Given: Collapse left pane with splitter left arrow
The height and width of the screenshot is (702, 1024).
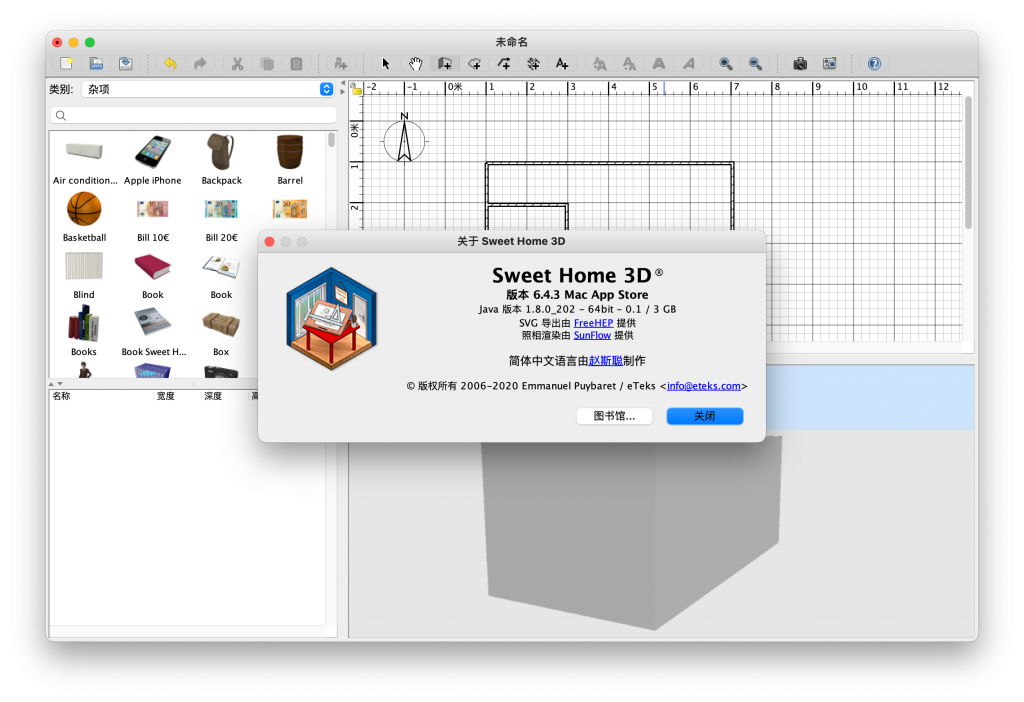Looking at the screenshot, I should [x=343, y=84].
